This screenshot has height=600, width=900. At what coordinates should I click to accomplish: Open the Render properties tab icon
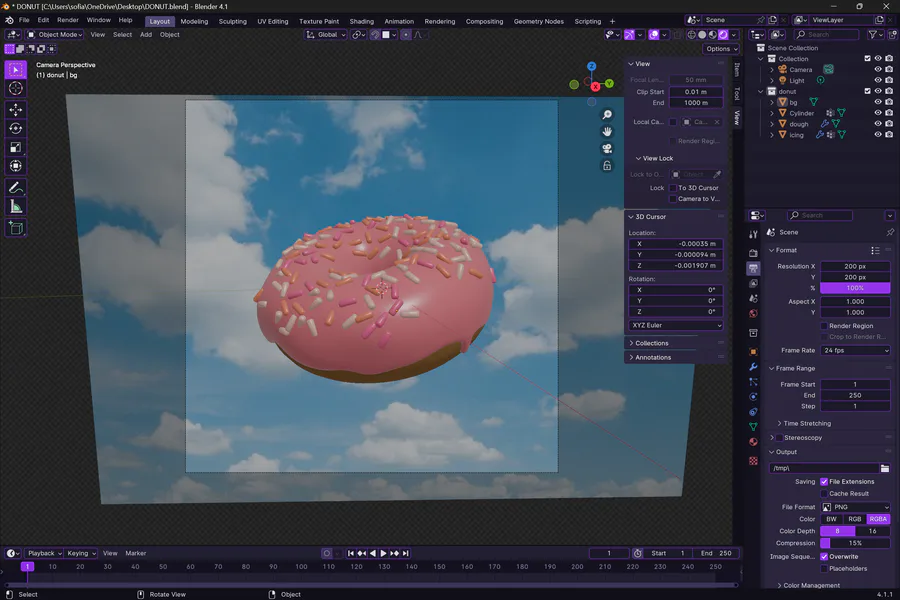click(x=753, y=253)
